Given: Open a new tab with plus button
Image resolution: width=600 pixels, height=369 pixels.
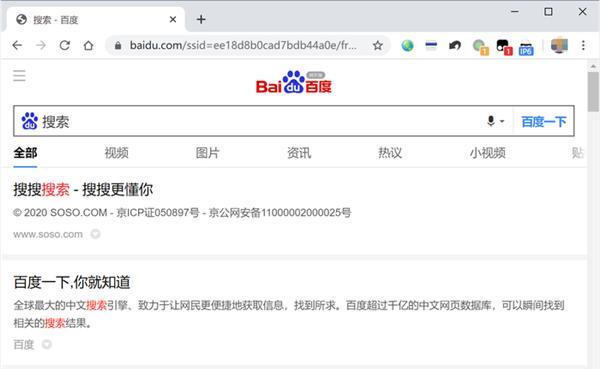Looking at the screenshot, I should (201, 19).
